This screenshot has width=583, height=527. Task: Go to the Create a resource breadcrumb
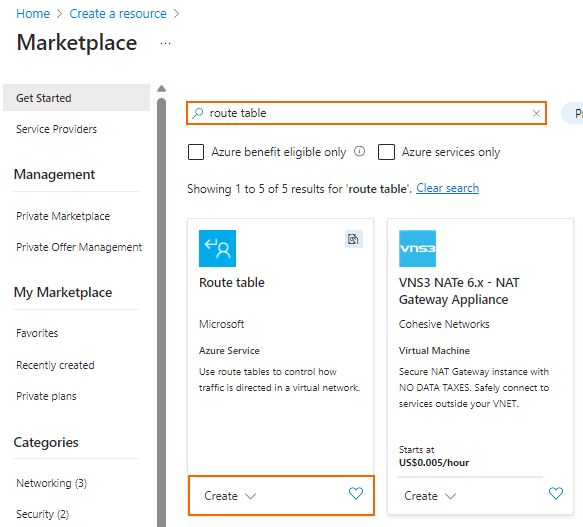pos(118,14)
